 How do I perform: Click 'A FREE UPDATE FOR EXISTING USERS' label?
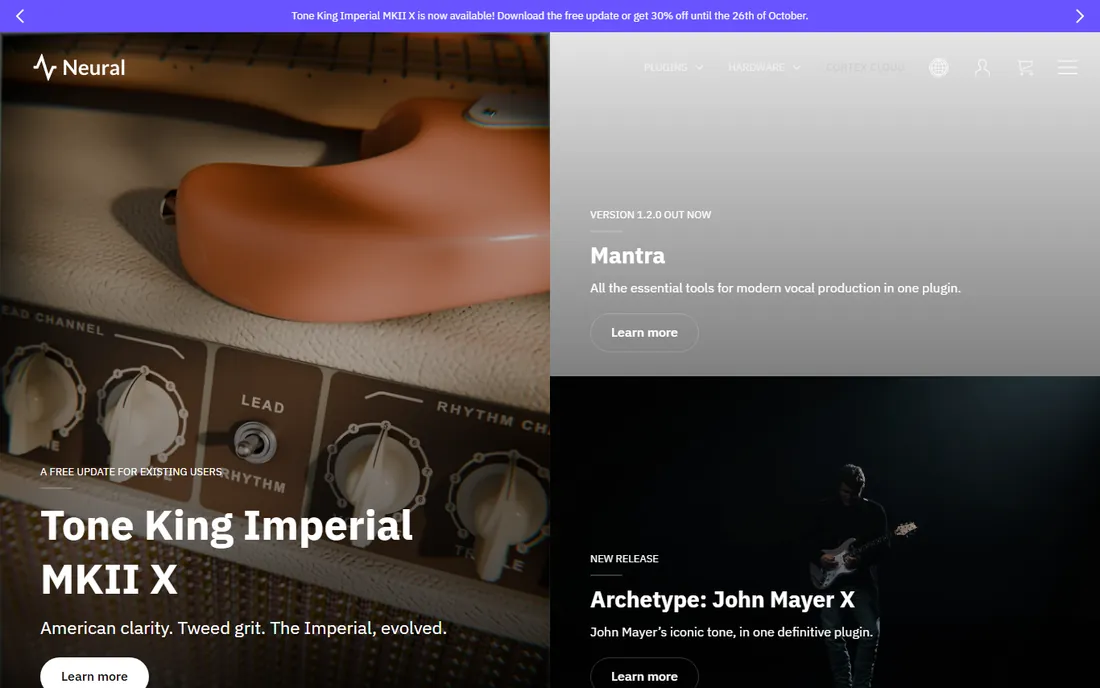(x=131, y=472)
